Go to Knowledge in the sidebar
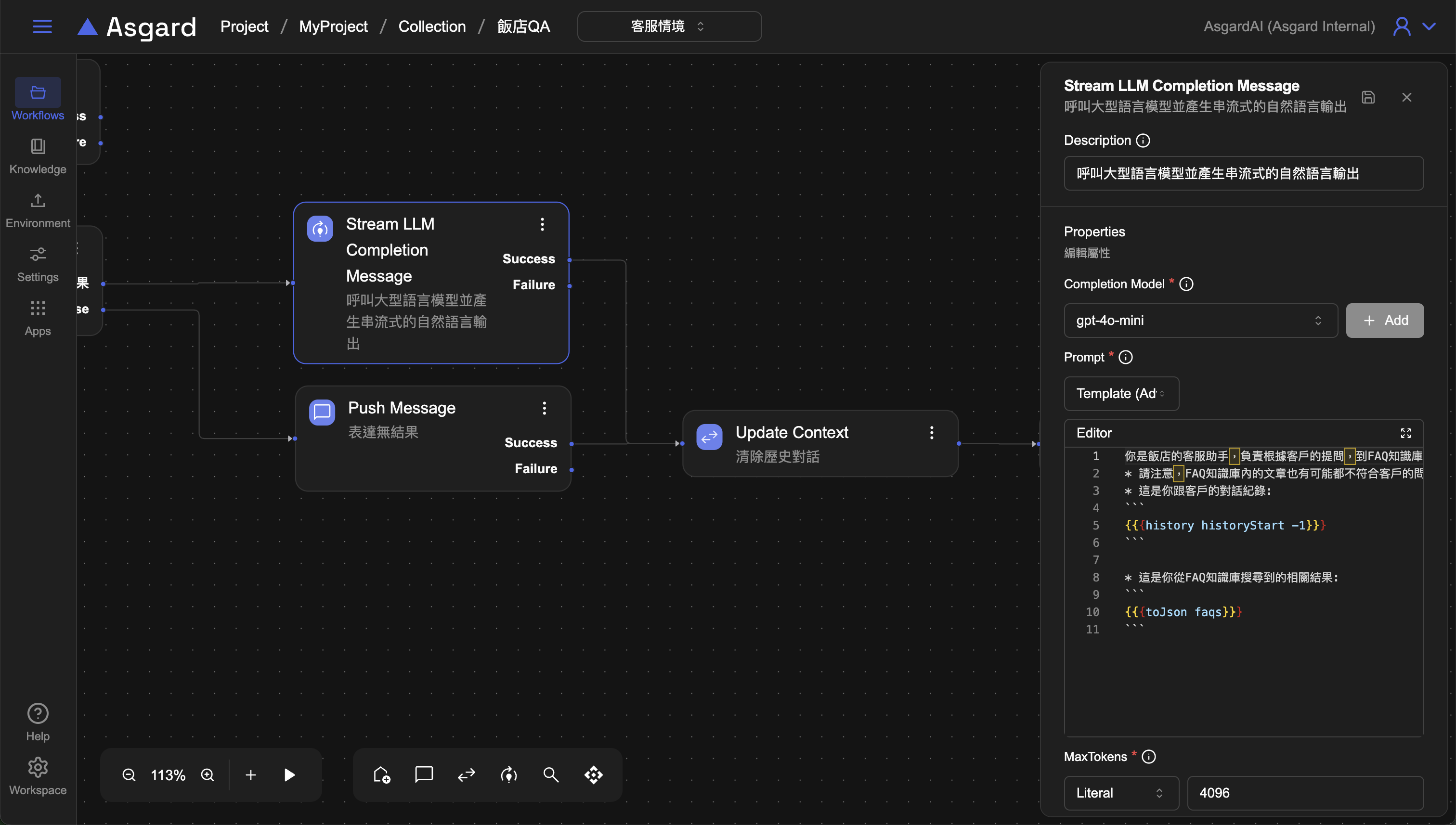The image size is (1456, 825). 38,156
